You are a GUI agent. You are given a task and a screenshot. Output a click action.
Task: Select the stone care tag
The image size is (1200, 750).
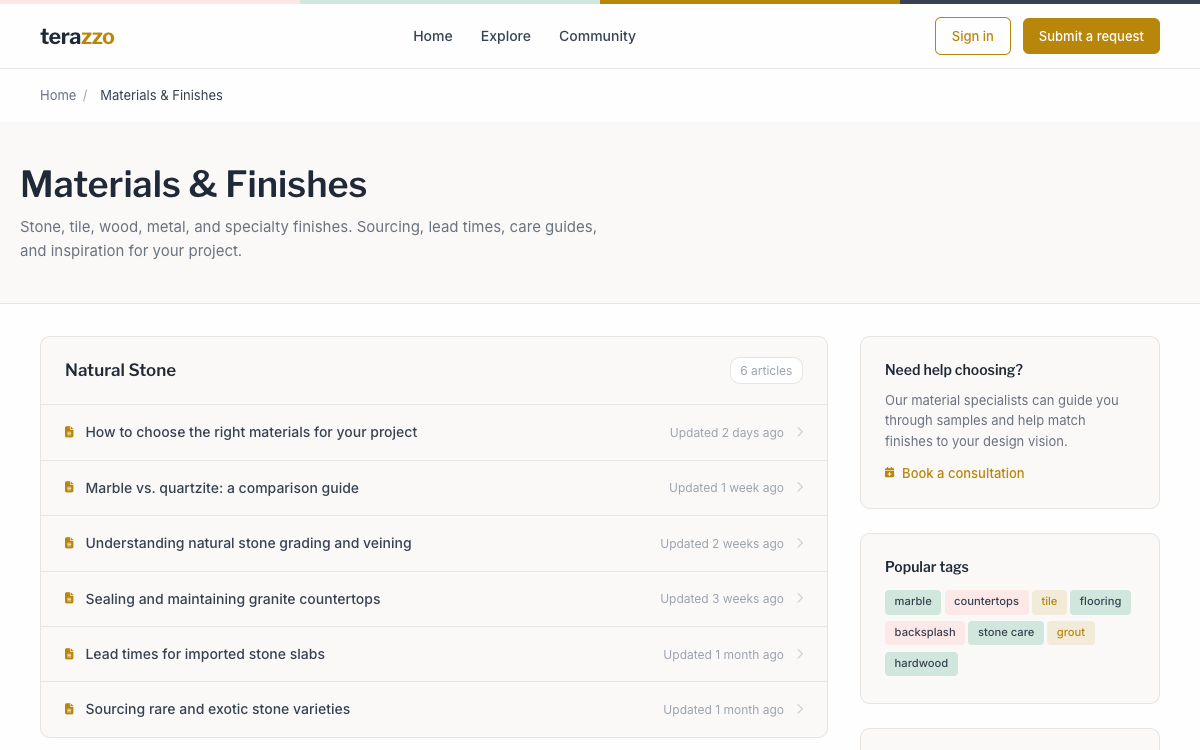(x=1006, y=633)
